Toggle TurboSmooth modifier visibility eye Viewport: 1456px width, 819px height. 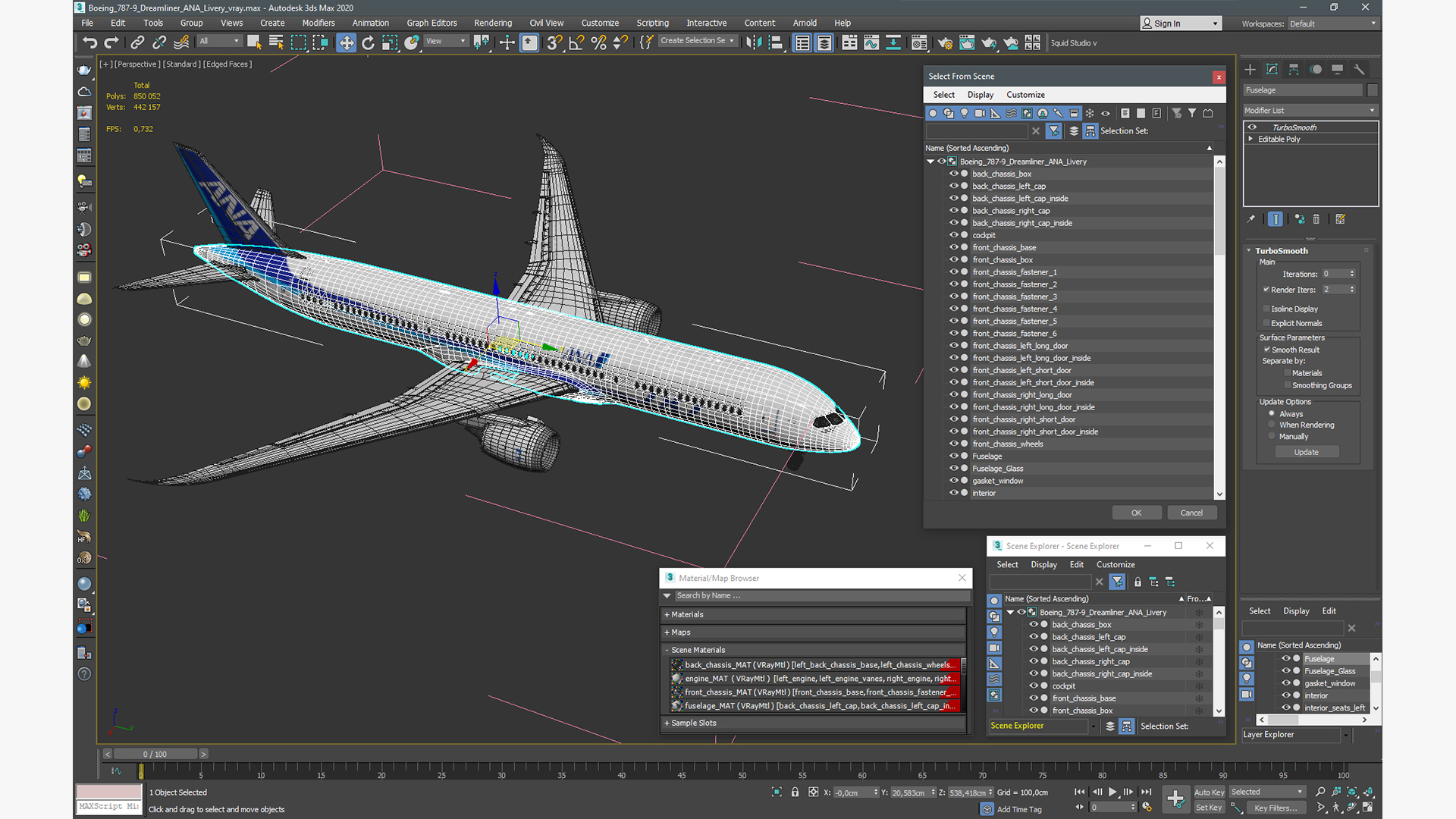point(1253,127)
